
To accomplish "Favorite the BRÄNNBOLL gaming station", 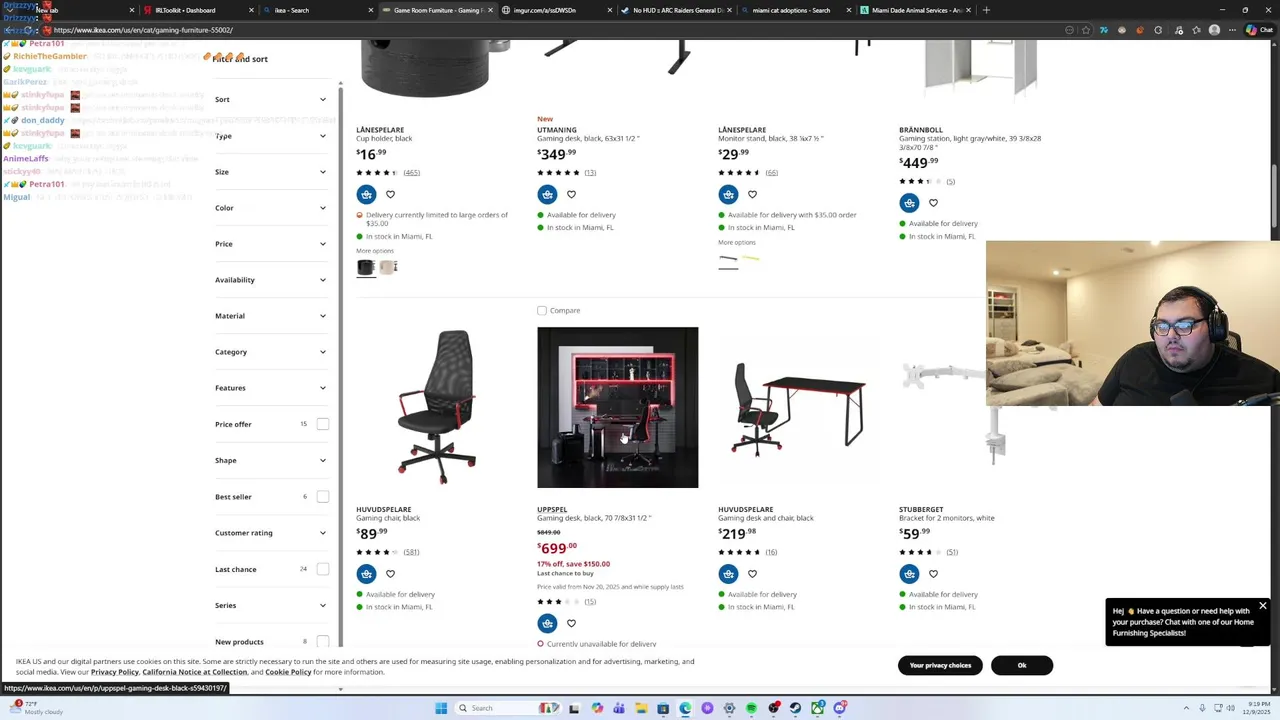I will 933,203.
